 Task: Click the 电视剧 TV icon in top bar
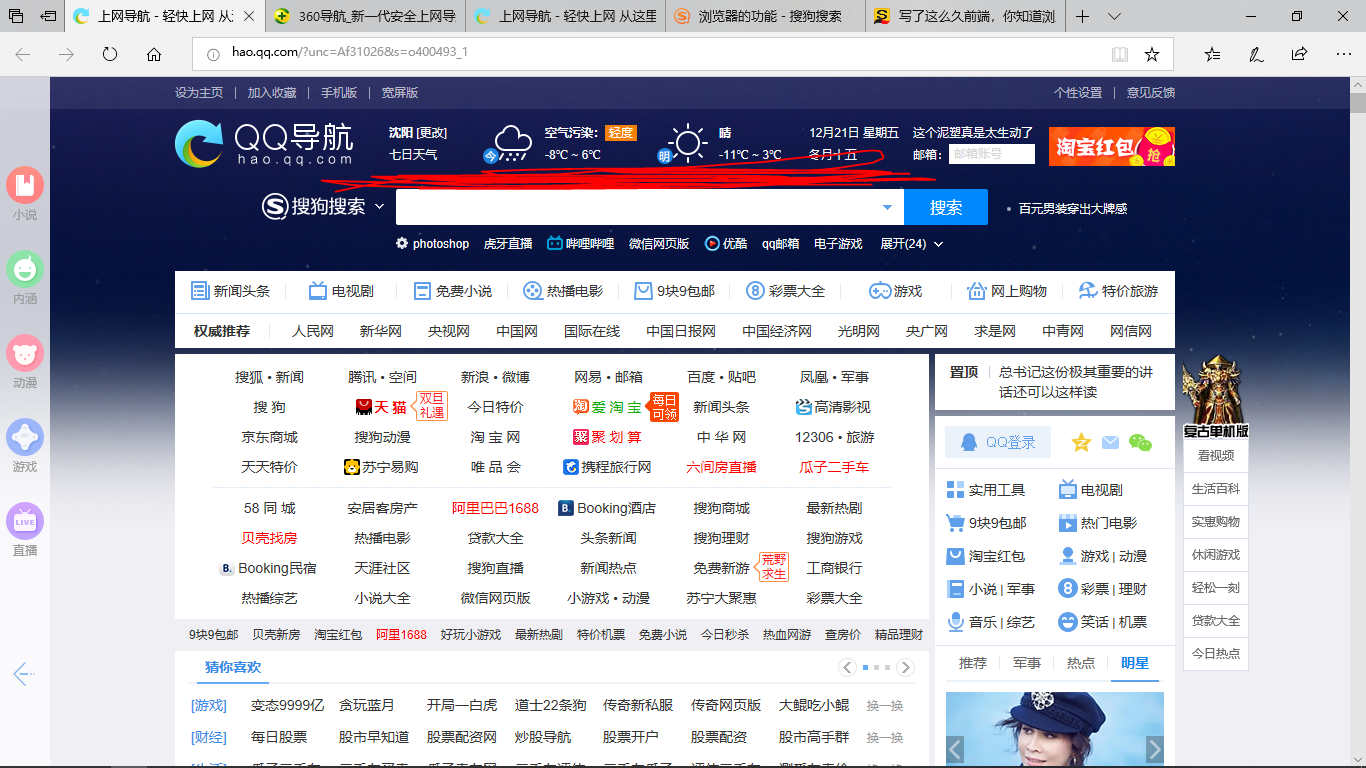(317, 291)
